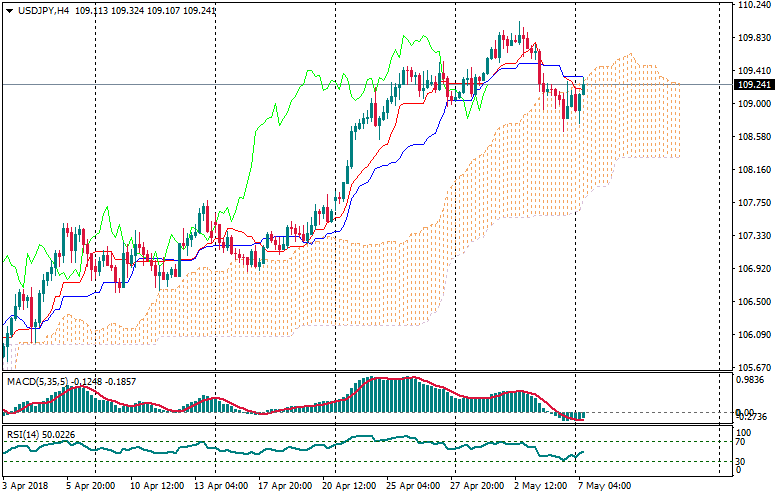Click the USDJPY,H4 chart title text

pyautogui.click(x=42, y=10)
